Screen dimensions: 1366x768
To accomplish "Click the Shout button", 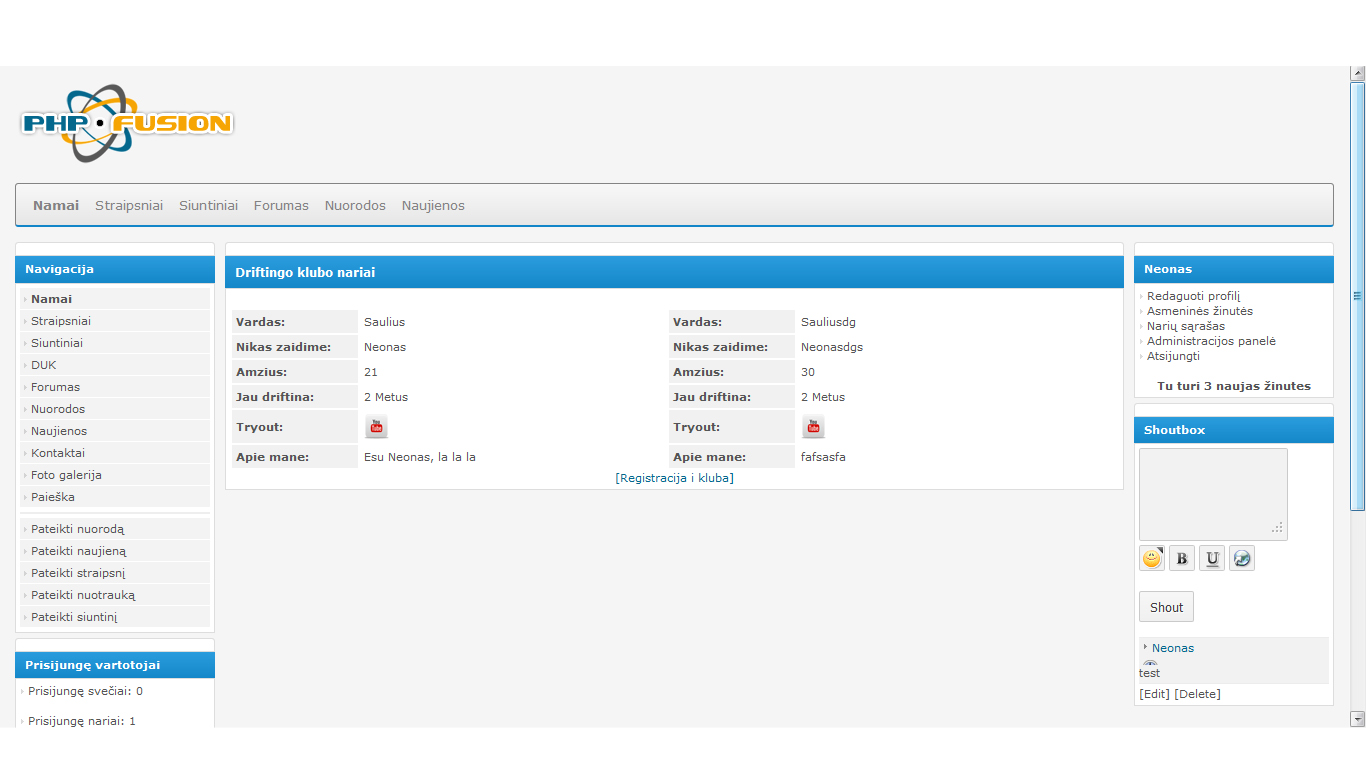I will click(x=1166, y=607).
